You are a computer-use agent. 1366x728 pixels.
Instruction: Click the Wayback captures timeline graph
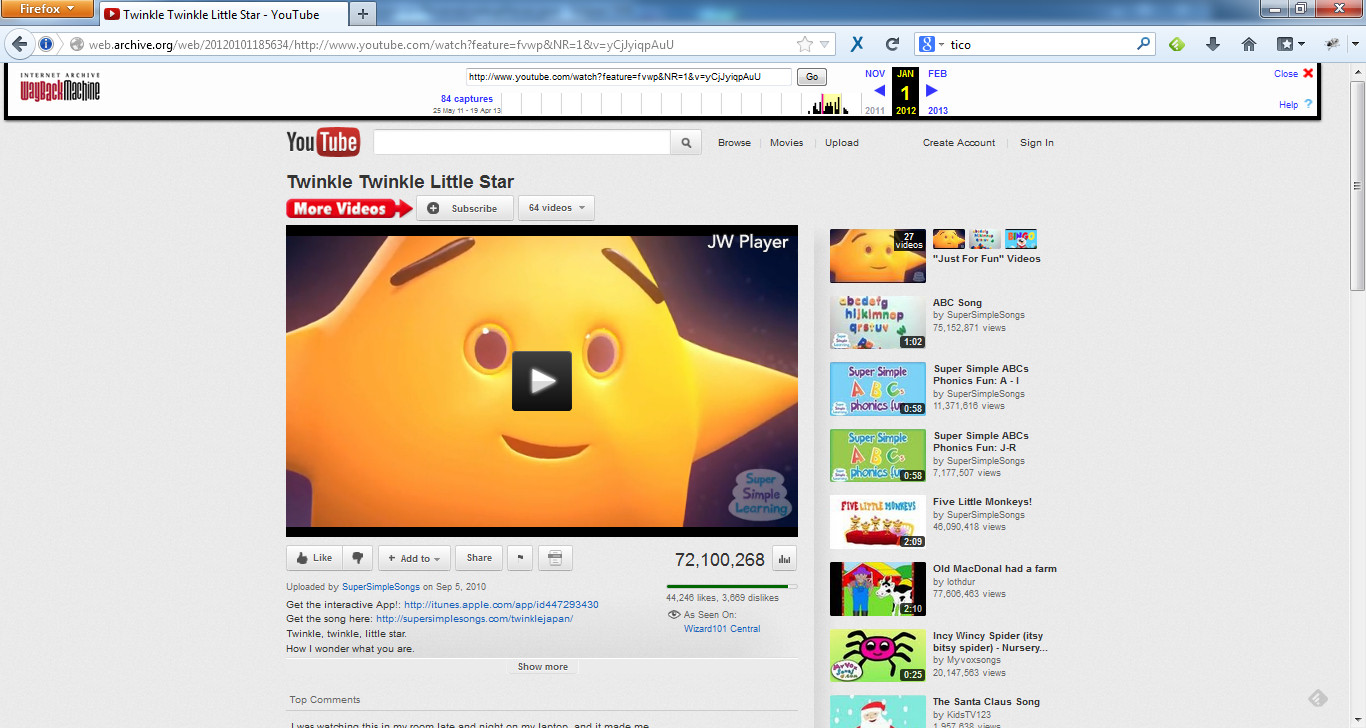680,103
